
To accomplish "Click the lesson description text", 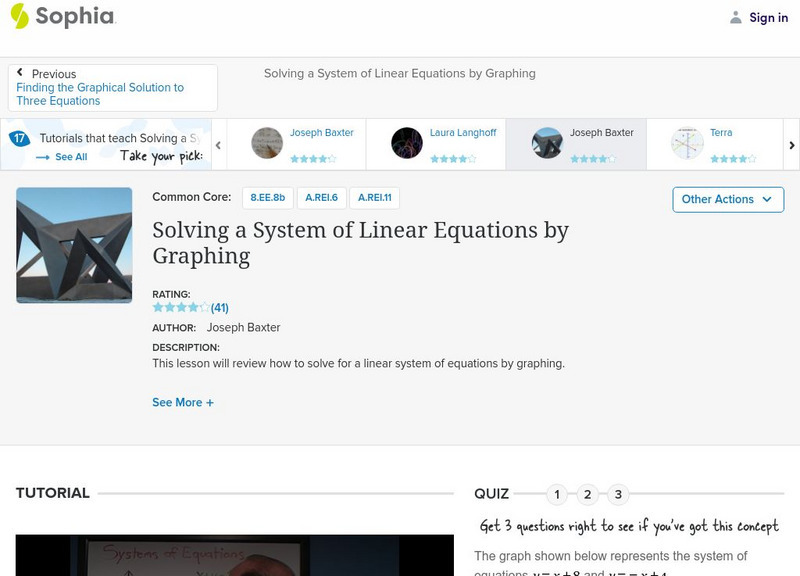I will (359, 364).
